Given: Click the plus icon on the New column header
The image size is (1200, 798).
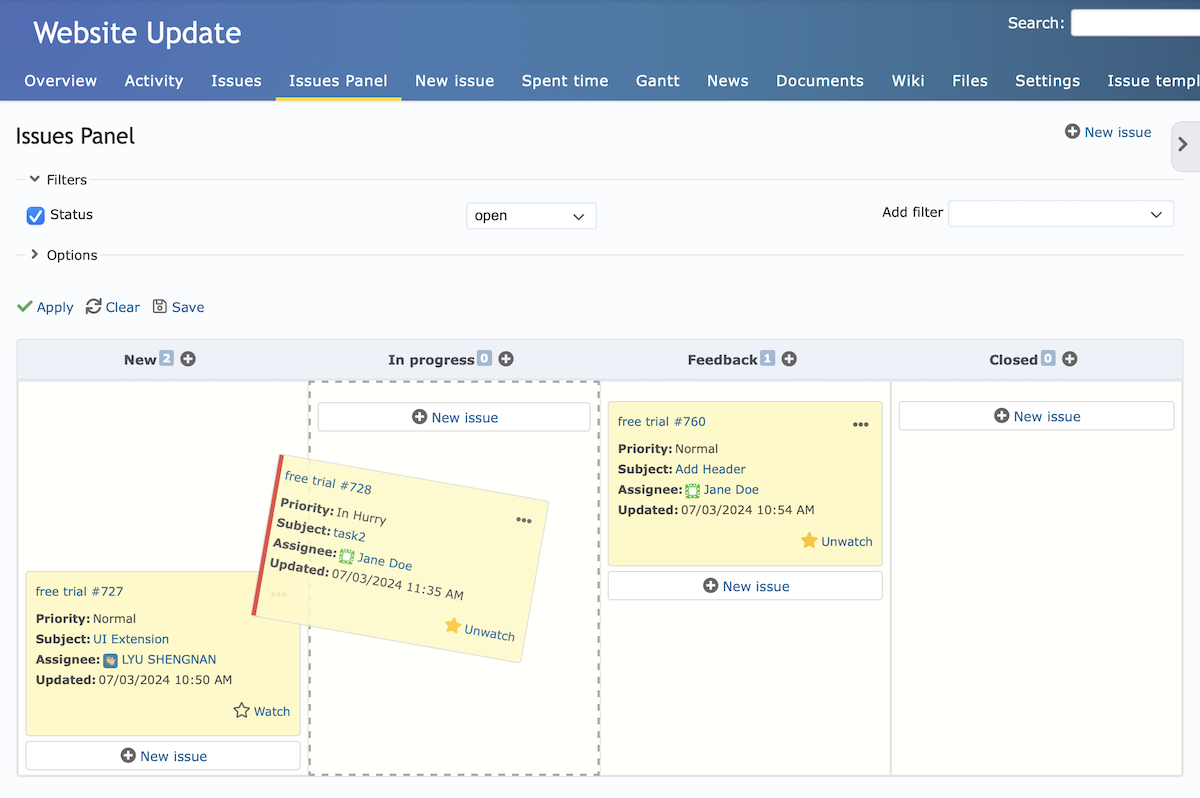Looking at the screenshot, I should 188,358.
